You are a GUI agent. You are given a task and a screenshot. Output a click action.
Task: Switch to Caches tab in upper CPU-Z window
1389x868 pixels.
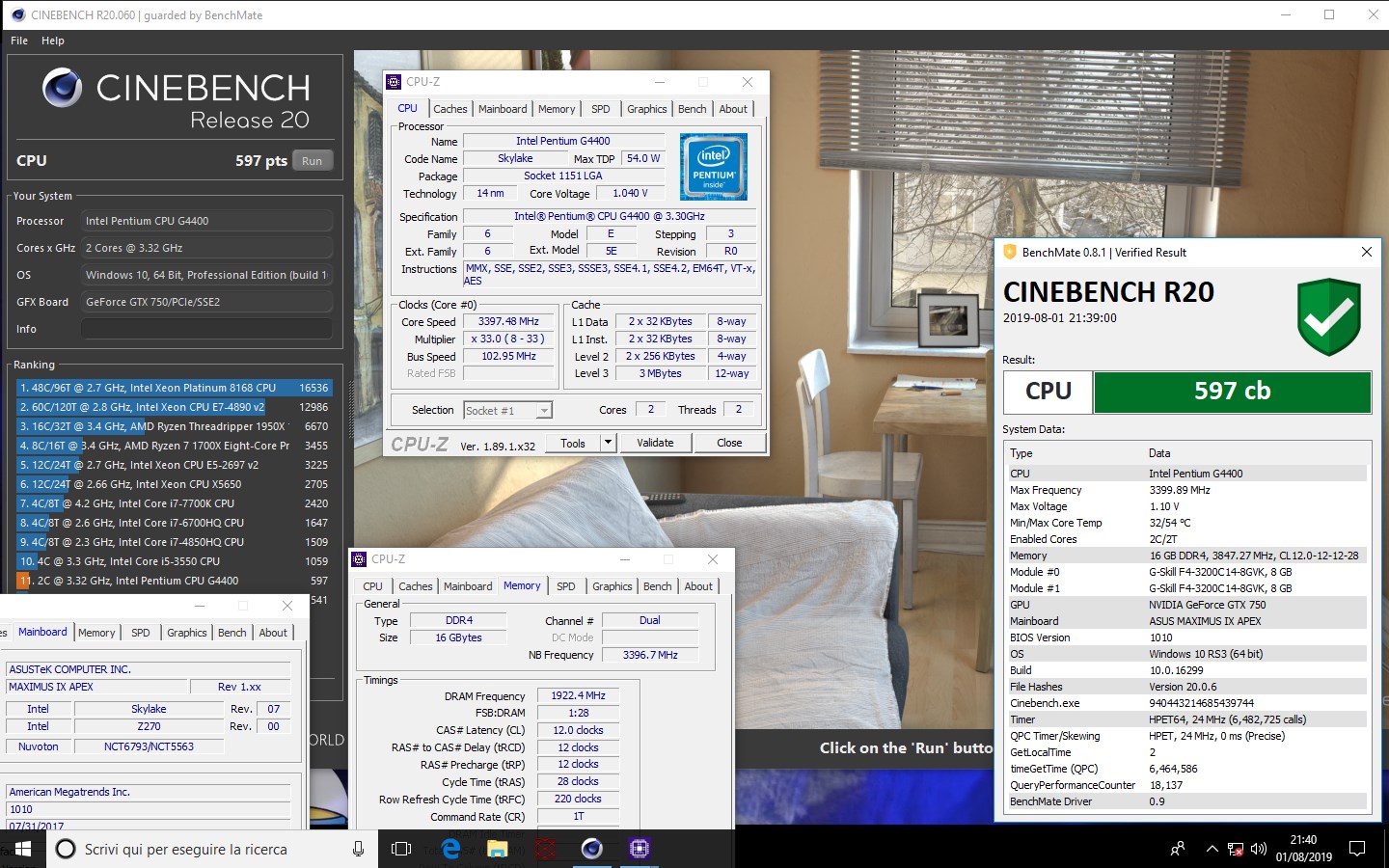tap(449, 109)
